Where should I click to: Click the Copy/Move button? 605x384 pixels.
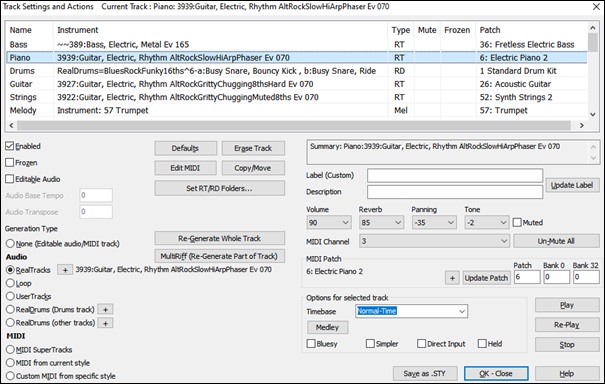click(x=253, y=168)
